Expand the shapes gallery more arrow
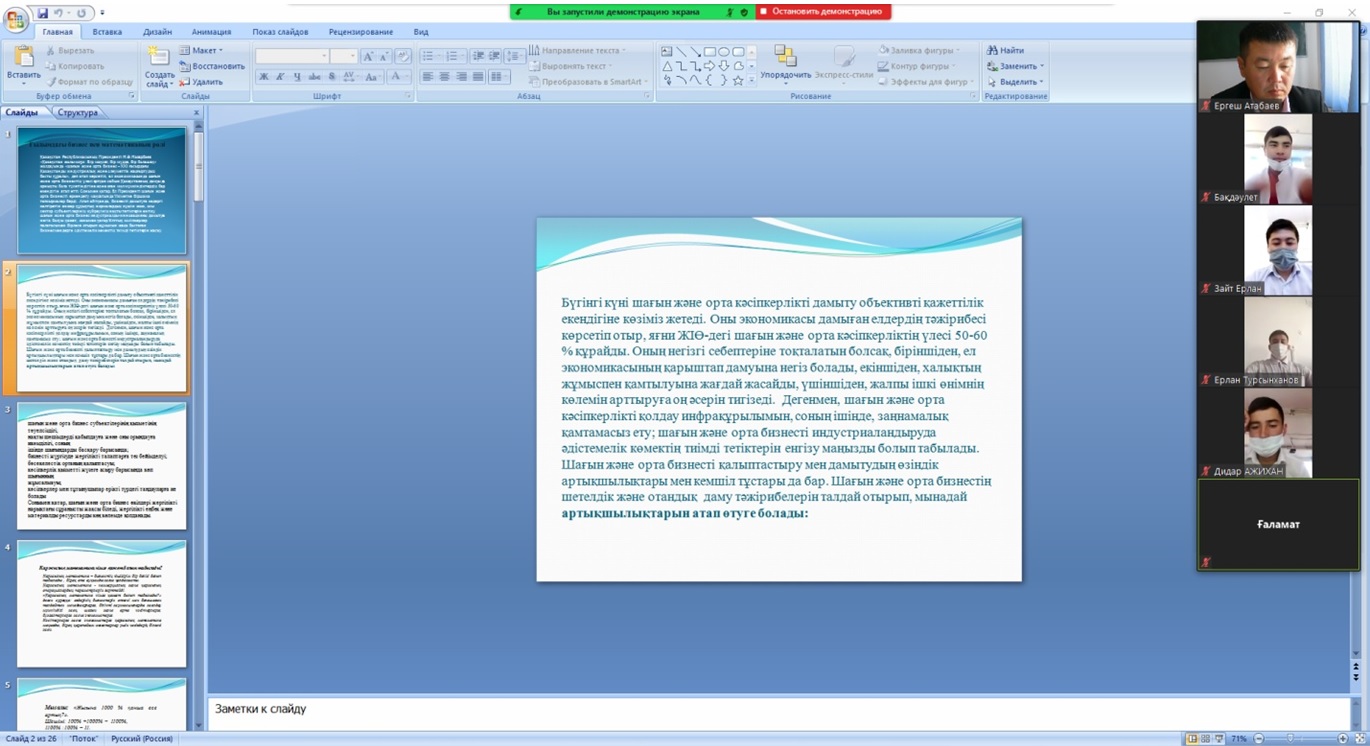The height and width of the screenshot is (746, 1370). pyautogui.click(x=752, y=81)
